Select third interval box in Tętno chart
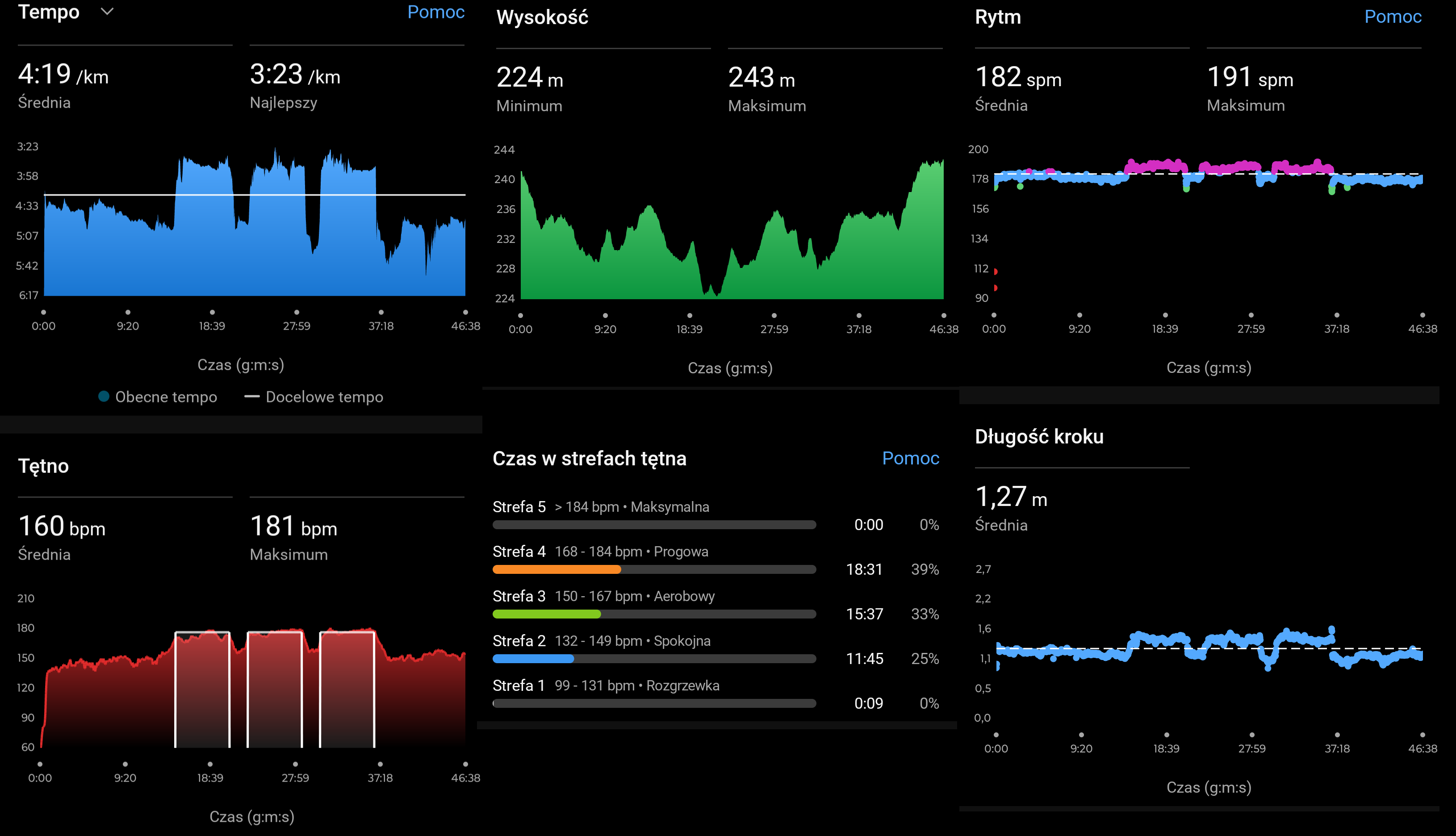The width and height of the screenshot is (1456, 836). point(347,689)
